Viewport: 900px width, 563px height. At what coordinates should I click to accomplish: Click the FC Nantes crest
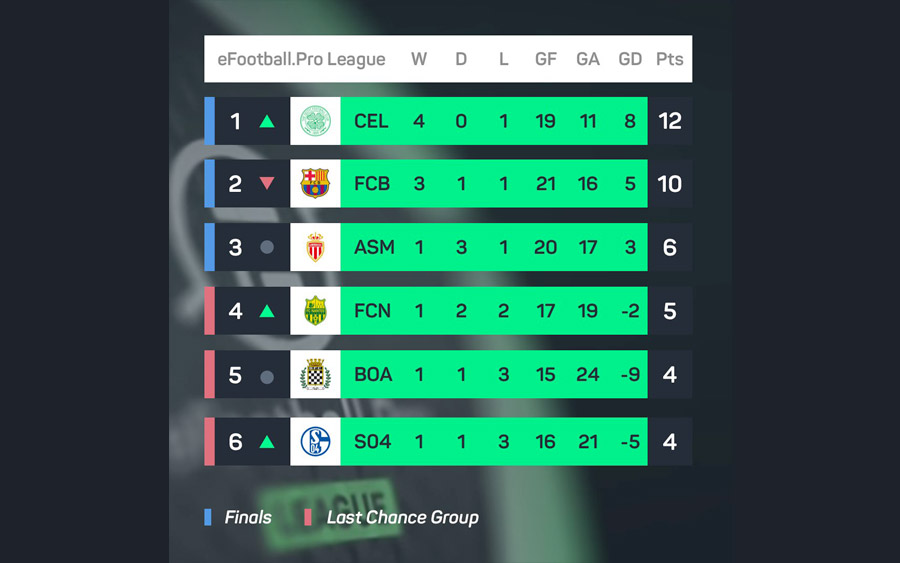pos(315,310)
